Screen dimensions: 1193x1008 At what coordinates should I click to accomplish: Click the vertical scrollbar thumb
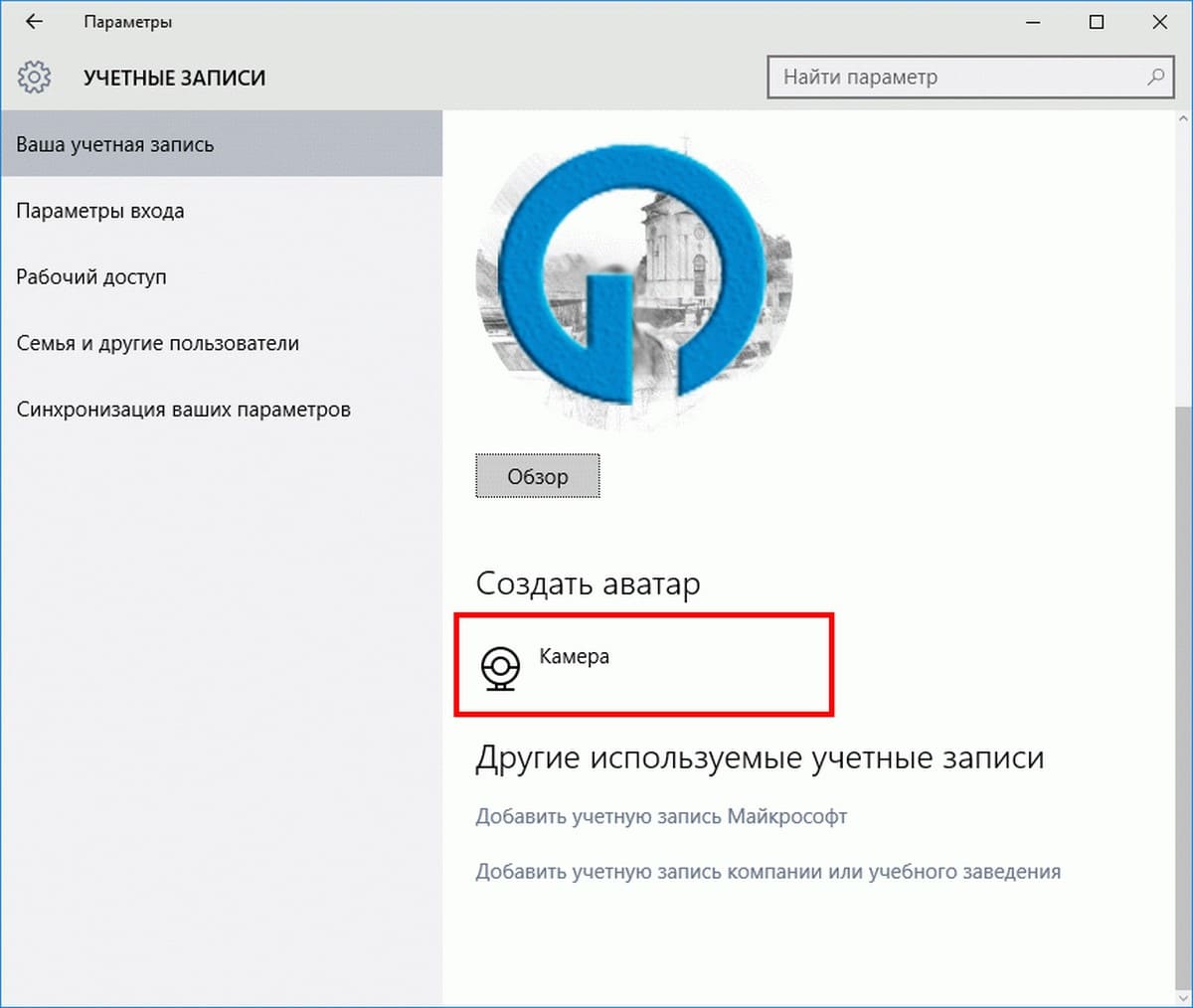click(1183, 696)
